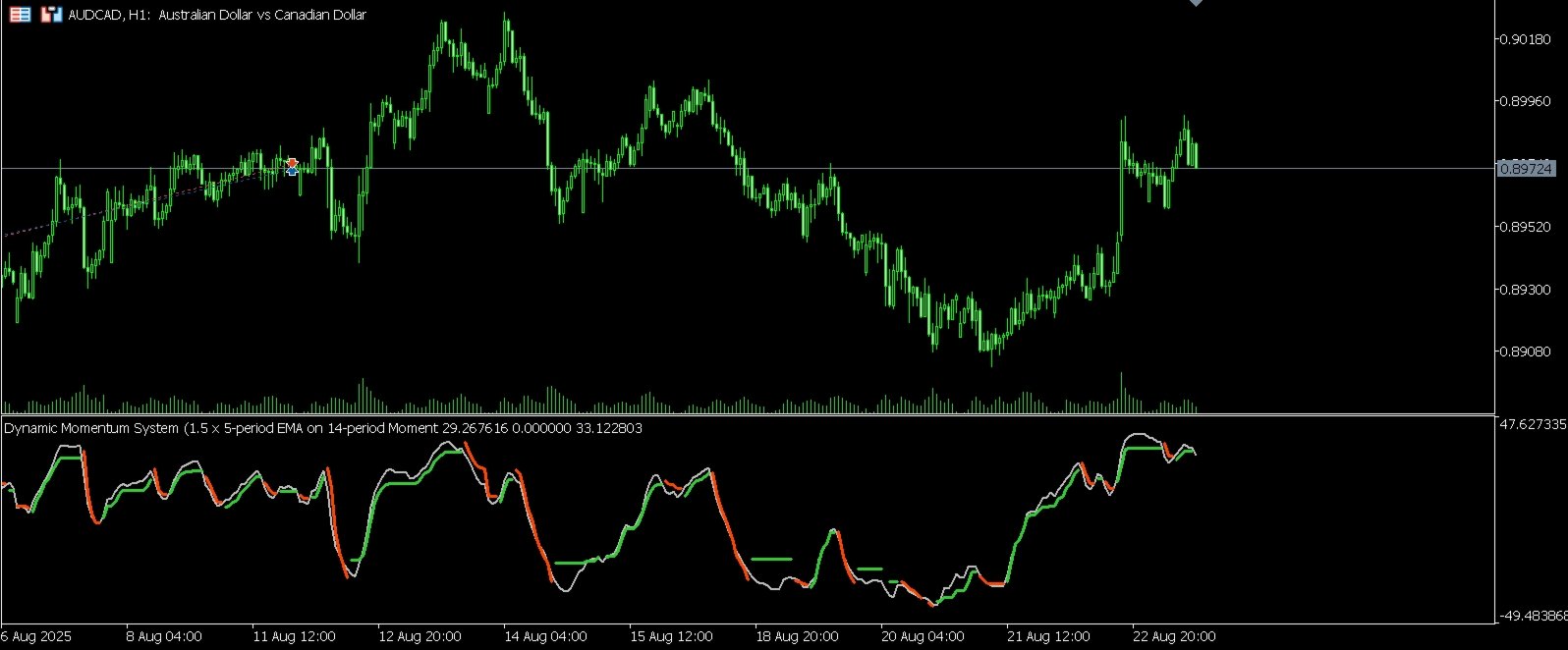Click the 0.89080 price scale label

(1525, 352)
